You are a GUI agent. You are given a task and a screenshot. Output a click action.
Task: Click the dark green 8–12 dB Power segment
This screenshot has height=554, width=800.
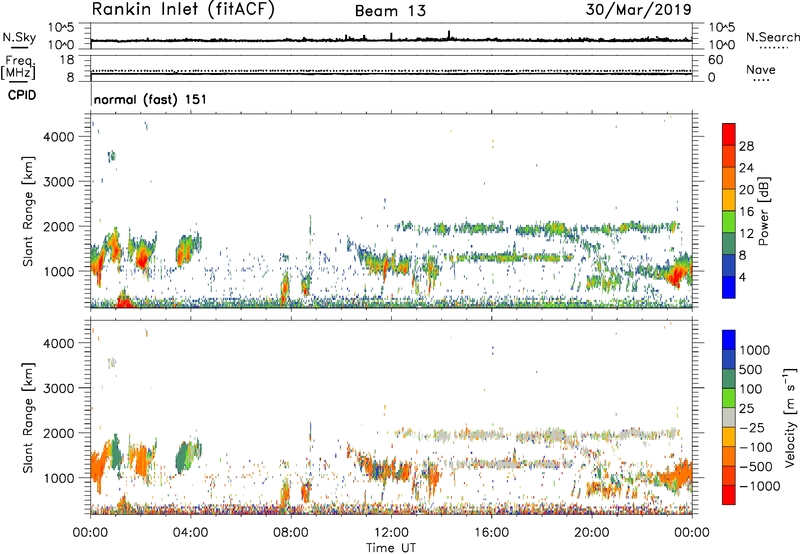click(x=729, y=243)
